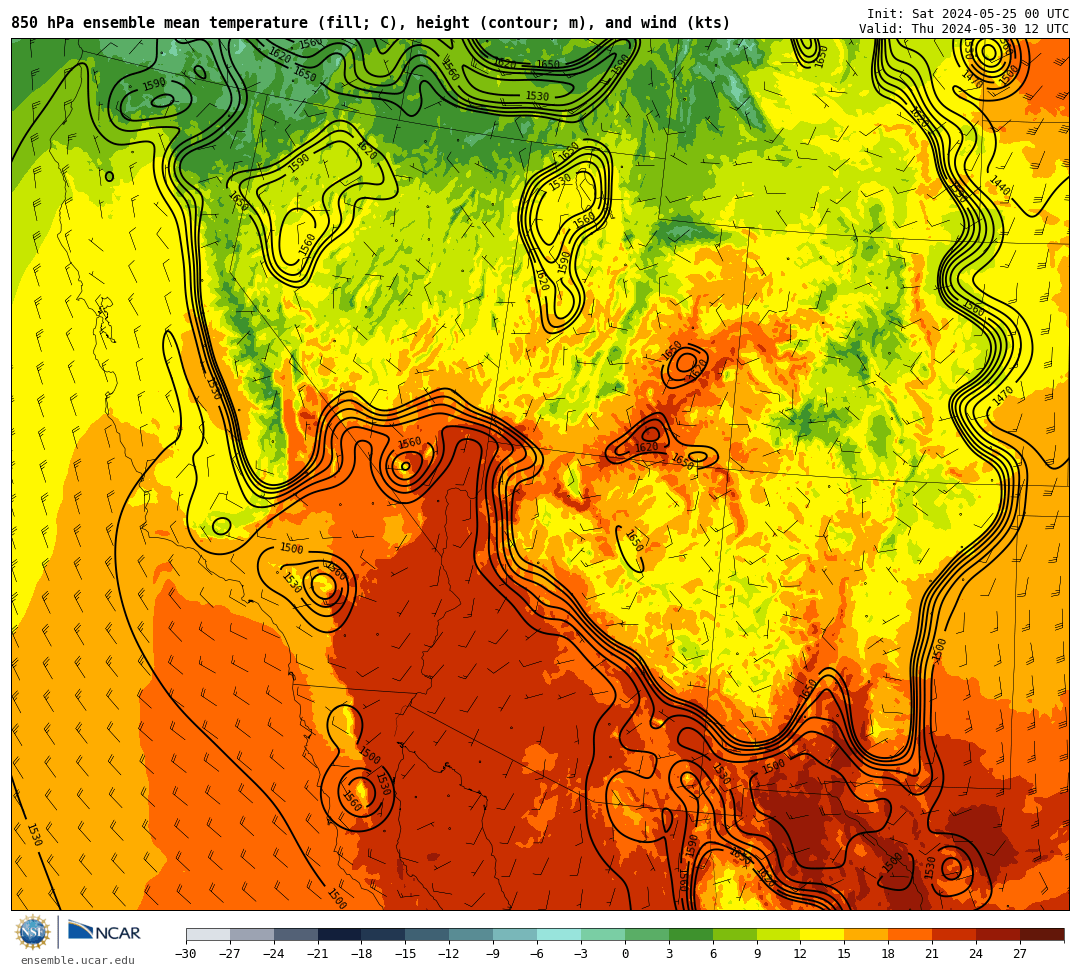Click the 1440 height contour label

pyautogui.click(x=1000, y=185)
